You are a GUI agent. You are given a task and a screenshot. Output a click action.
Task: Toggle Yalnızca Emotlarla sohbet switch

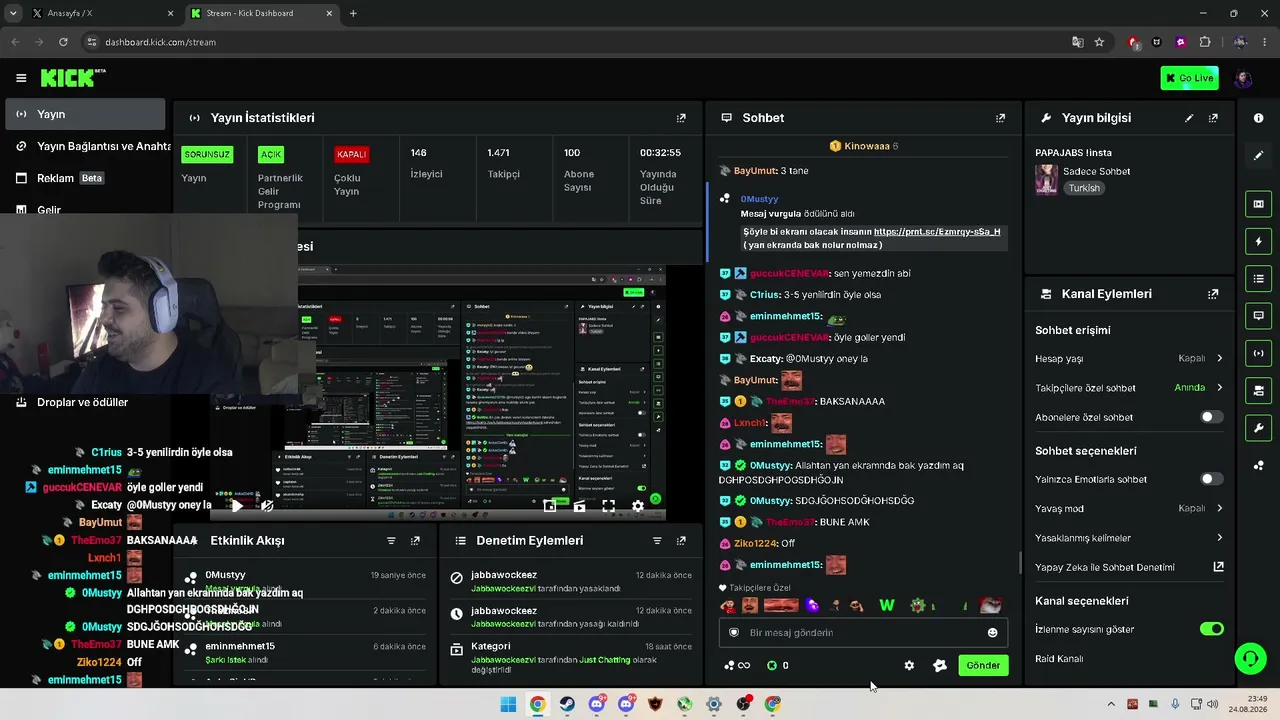point(1211,479)
